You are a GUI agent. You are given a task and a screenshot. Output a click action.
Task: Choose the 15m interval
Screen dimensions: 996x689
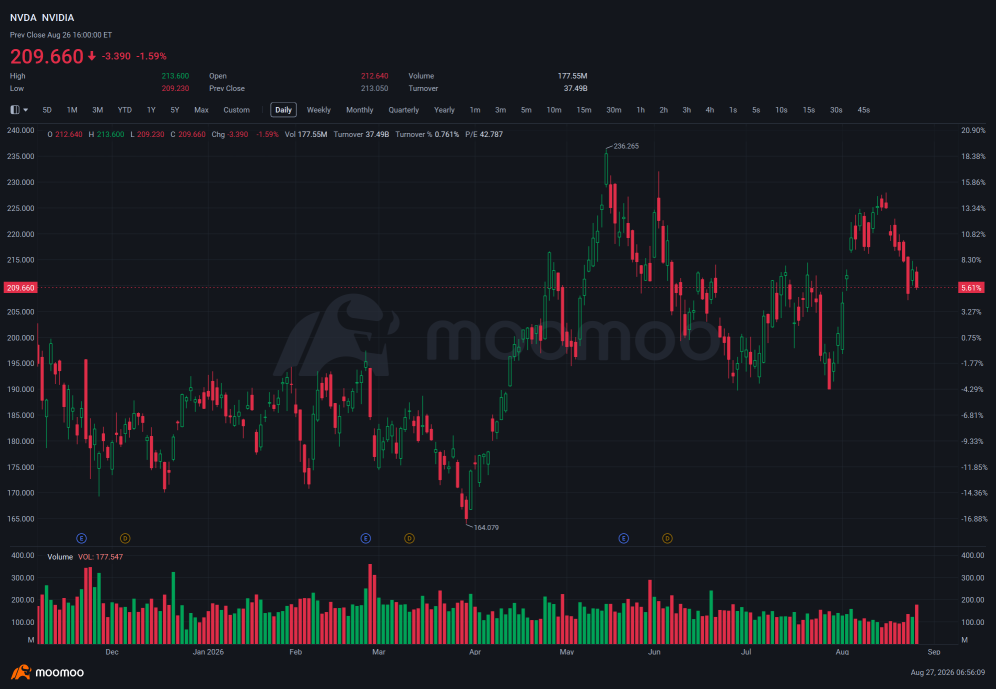584,110
